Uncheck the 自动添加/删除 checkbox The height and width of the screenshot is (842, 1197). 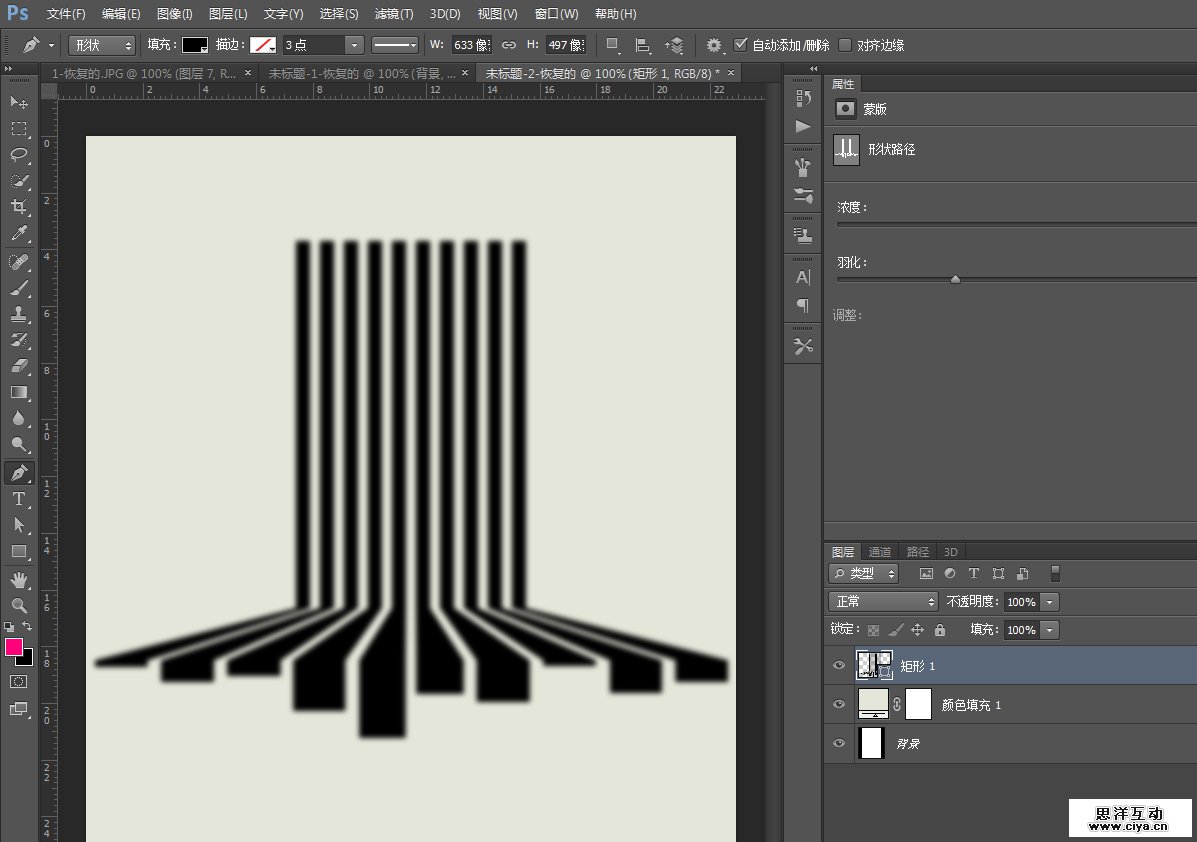coord(741,45)
